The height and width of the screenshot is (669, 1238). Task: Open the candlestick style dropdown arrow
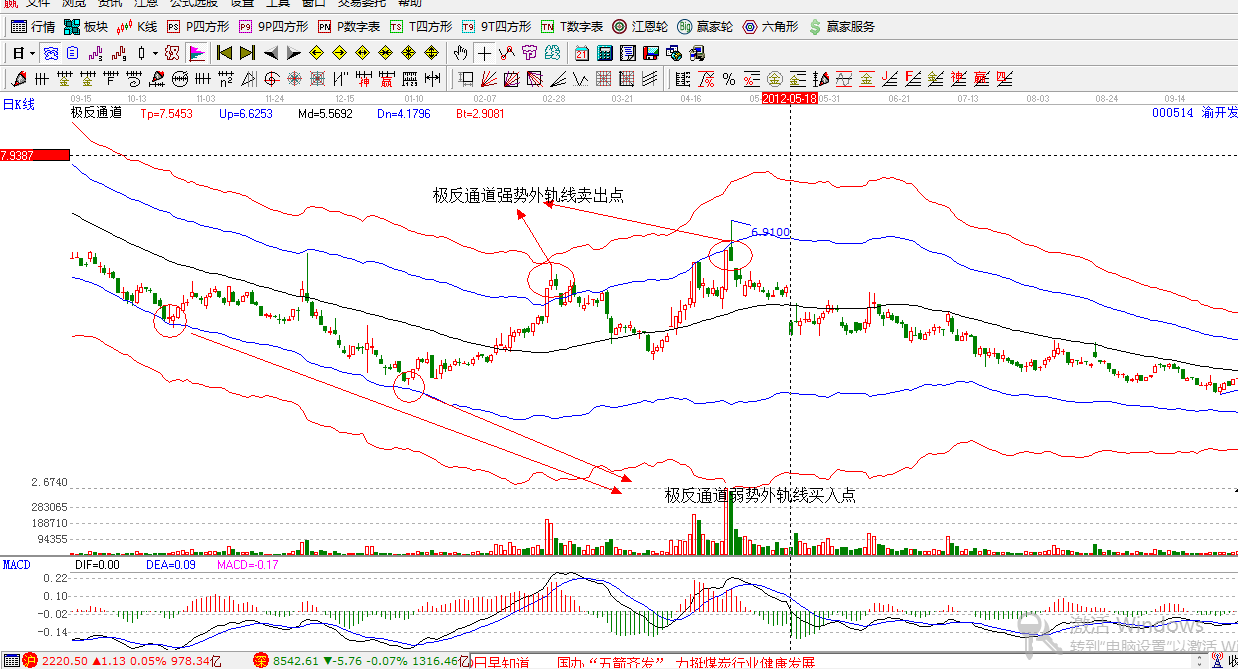click(155, 53)
